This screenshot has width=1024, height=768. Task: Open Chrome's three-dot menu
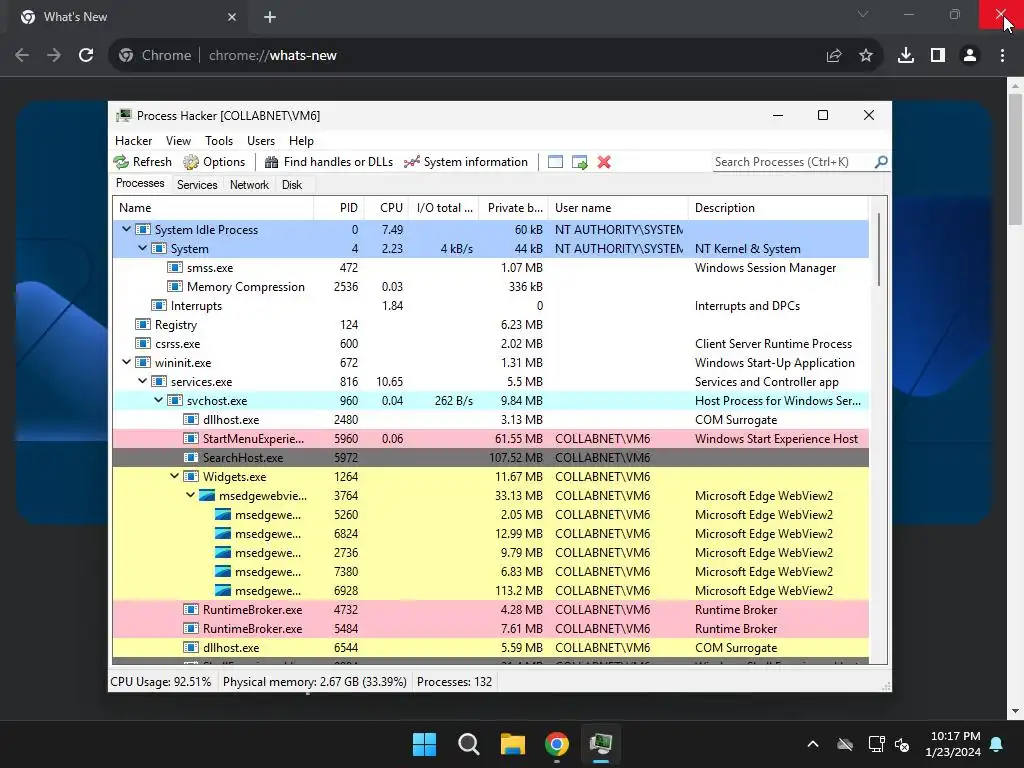click(1002, 56)
